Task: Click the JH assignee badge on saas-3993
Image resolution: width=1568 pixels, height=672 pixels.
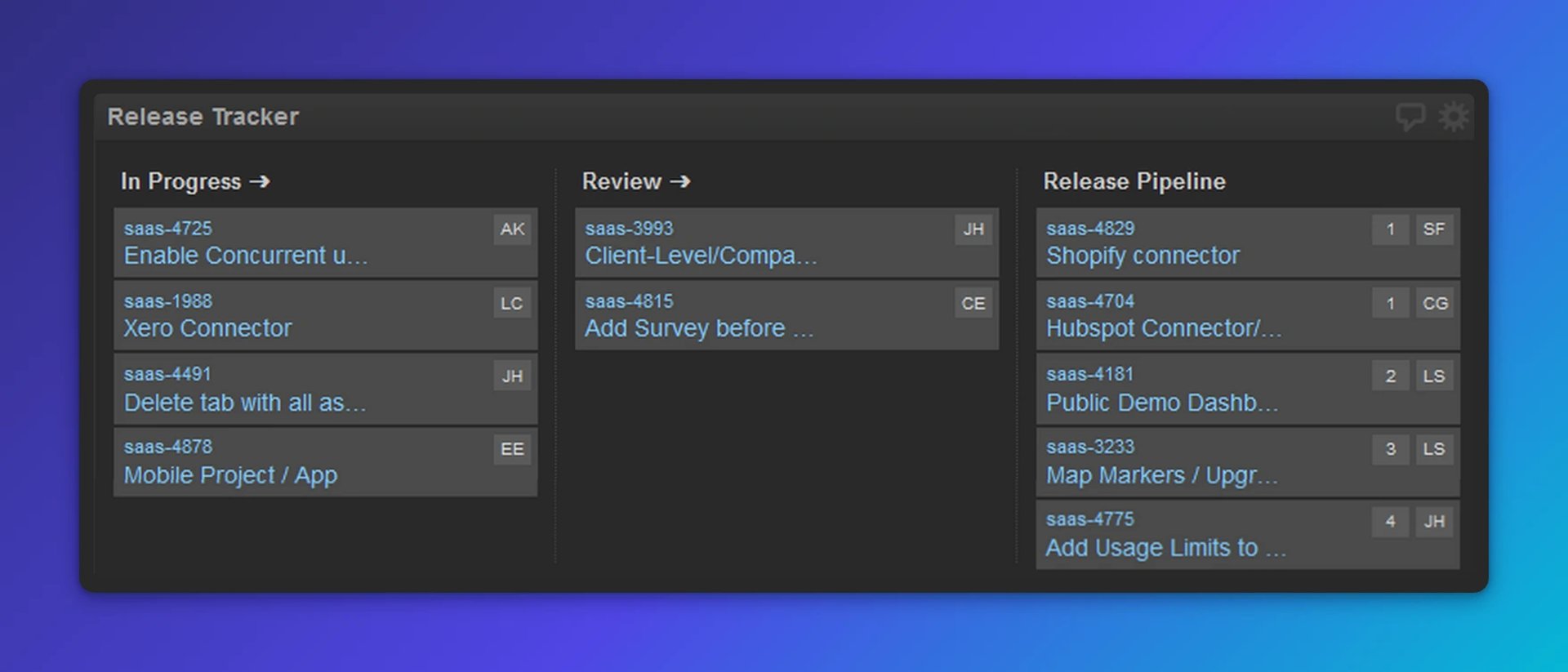Action: point(973,229)
